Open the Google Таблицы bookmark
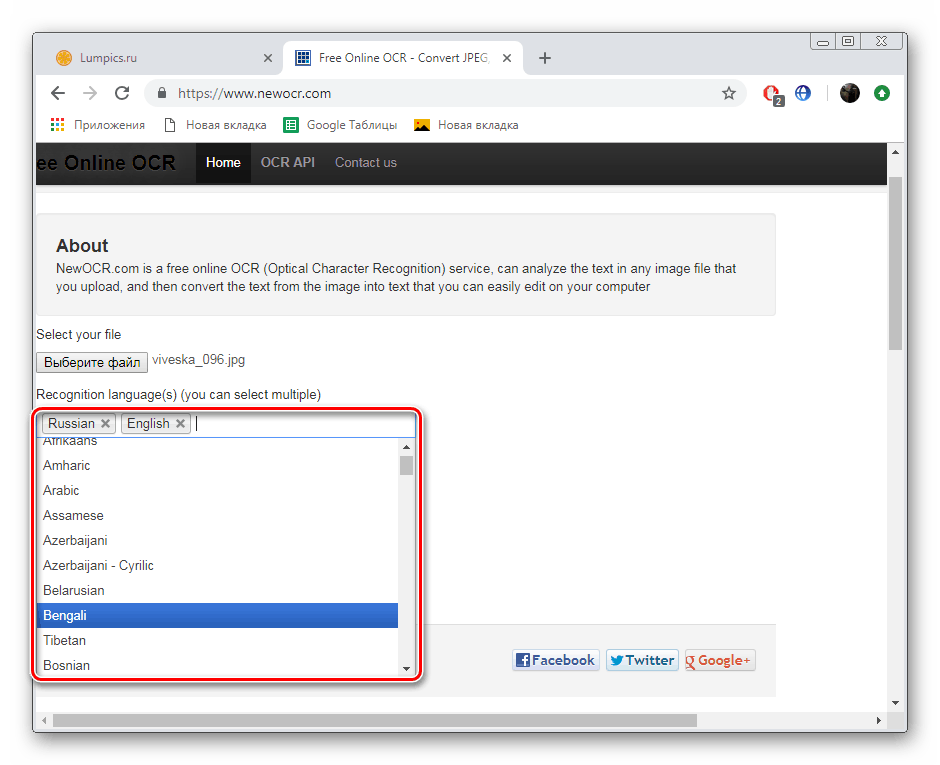The height and width of the screenshot is (765, 940). pyautogui.click(x=341, y=125)
